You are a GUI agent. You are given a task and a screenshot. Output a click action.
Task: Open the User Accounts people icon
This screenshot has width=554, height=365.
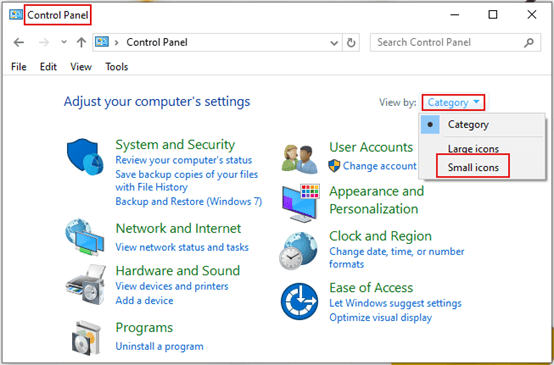tap(300, 159)
